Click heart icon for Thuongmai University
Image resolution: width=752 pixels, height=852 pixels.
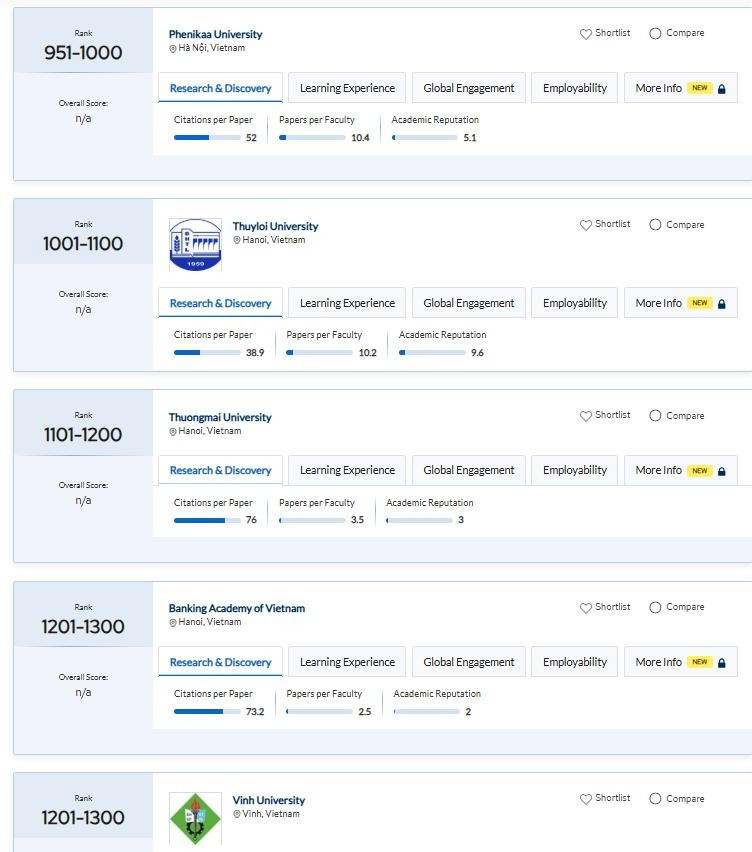(x=586, y=416)
